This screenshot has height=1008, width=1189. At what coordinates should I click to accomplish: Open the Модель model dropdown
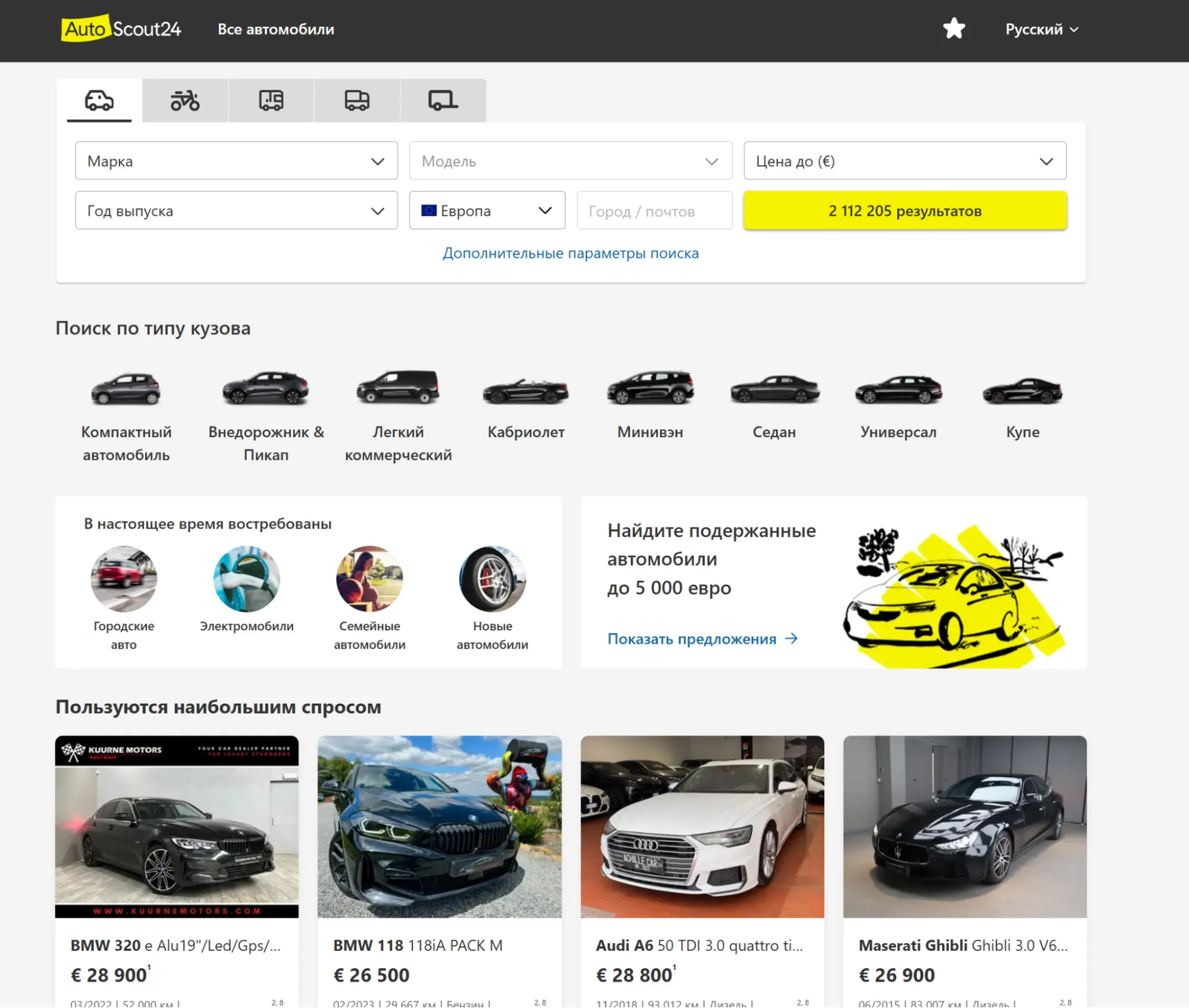pyautogui.click(x=570, y=161)
